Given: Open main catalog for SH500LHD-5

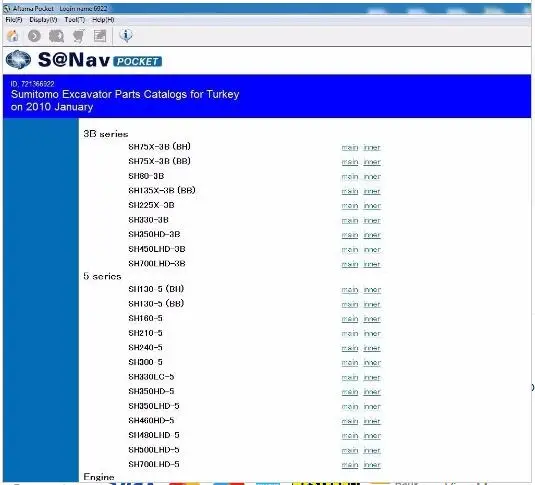Looking at the screenshot, I should coord(350,451).
